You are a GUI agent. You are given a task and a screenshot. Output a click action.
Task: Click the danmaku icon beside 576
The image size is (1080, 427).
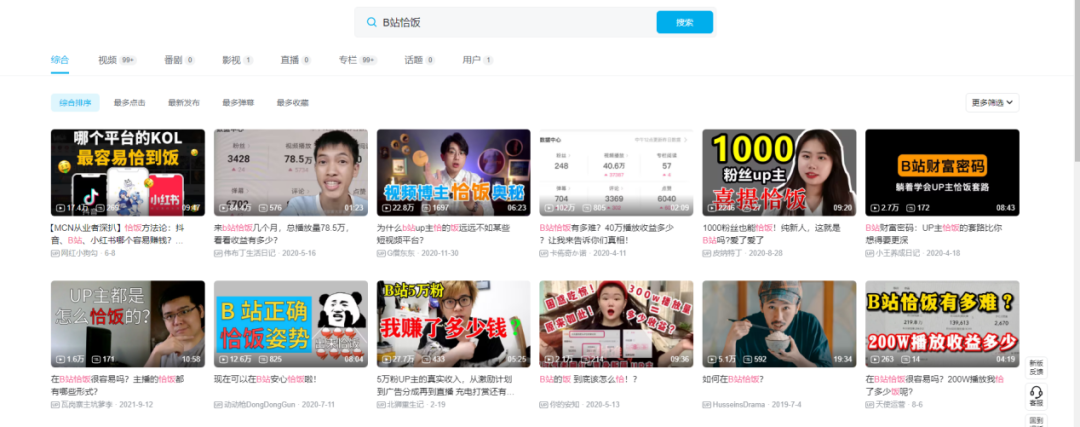265,207
